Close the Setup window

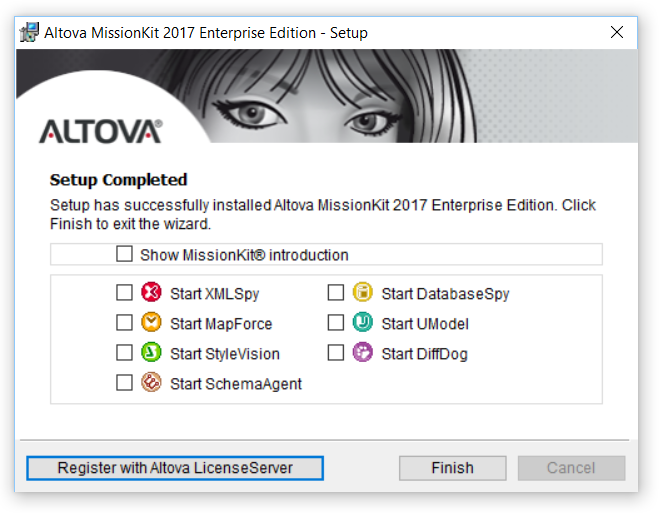[617, 33]
